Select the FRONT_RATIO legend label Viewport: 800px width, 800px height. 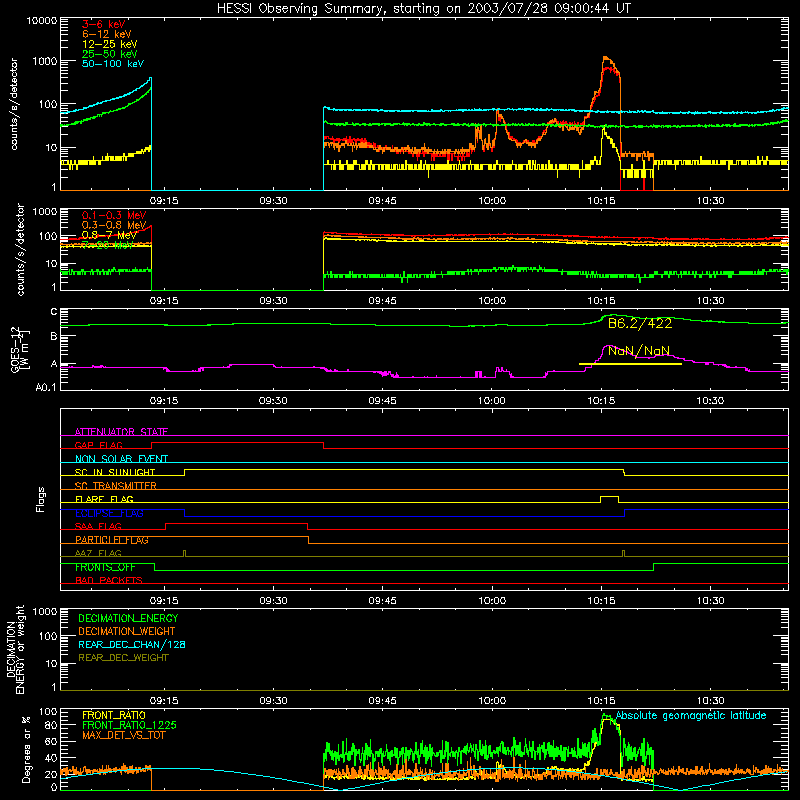click(113, 715)
